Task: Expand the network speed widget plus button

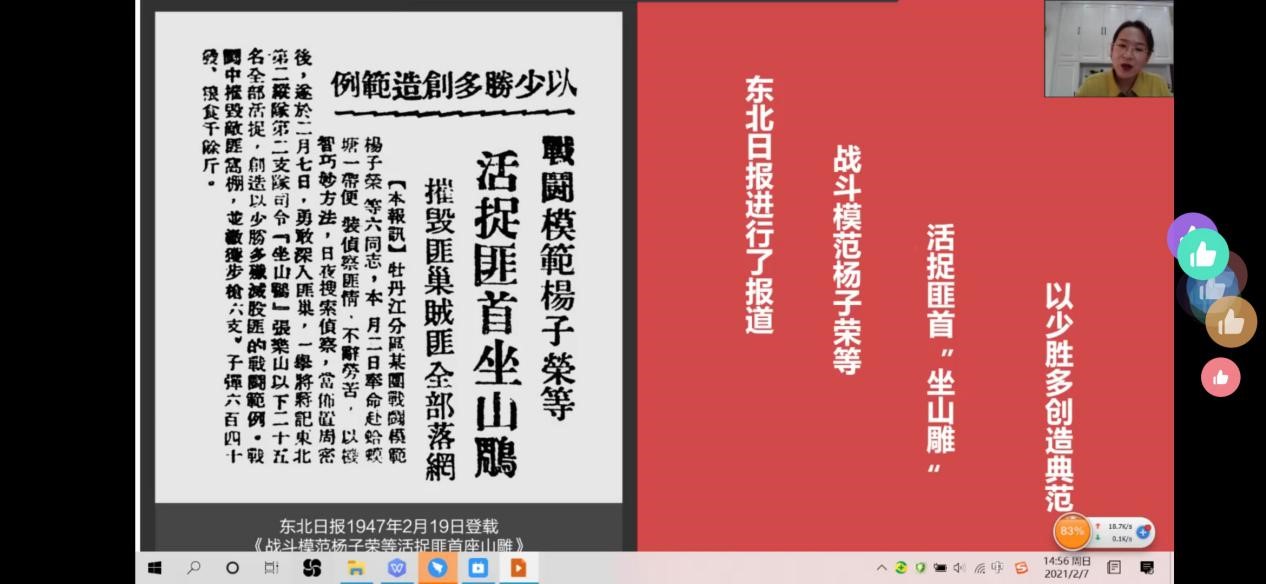Action: pyautogui.click(x=1142, y=532)
